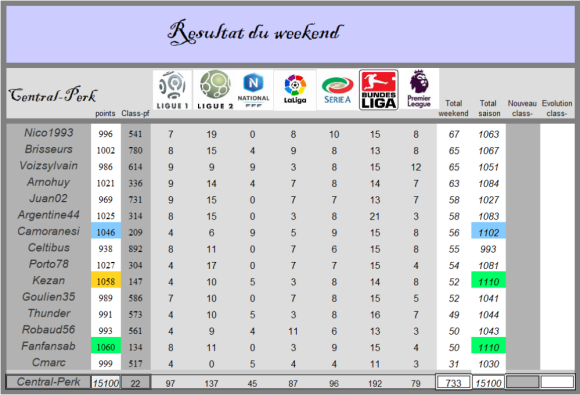Click the Nouveau class- column header

pyautogui.click(x=522, y=108)
